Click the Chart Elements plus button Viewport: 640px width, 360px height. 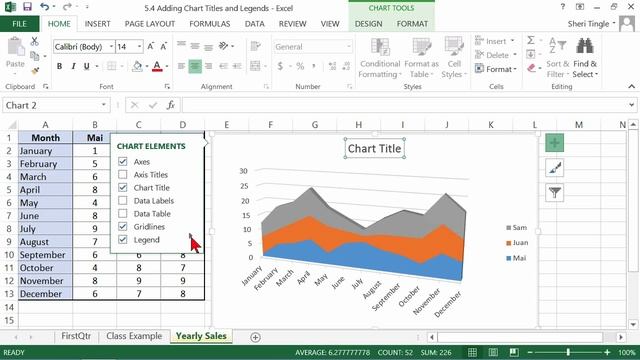tap(554, 143)
